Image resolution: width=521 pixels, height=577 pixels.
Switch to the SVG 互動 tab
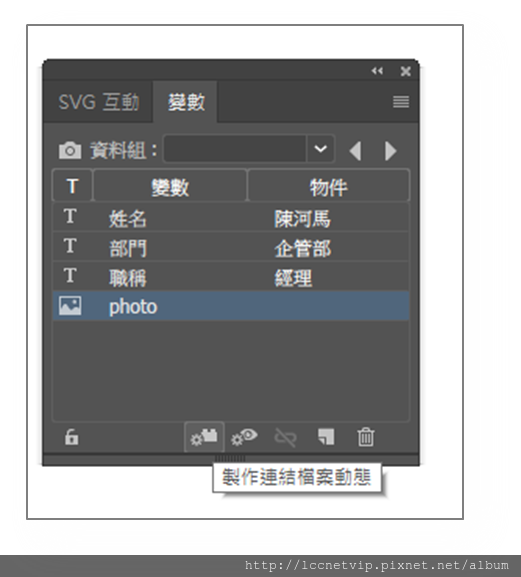coord(98,102)
